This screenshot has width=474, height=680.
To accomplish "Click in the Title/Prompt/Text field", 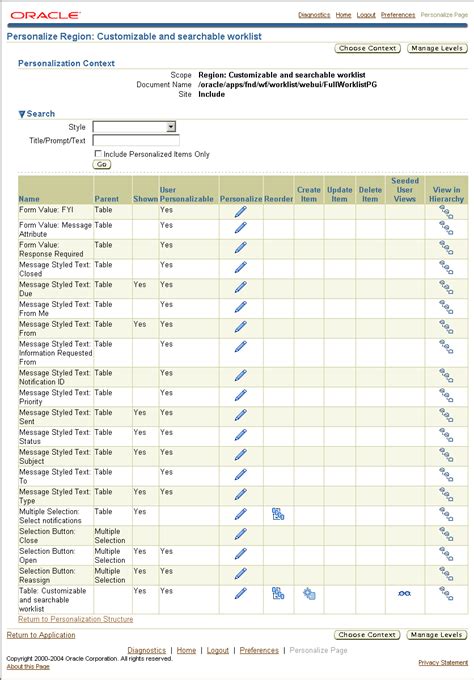I will pos(136,140).
